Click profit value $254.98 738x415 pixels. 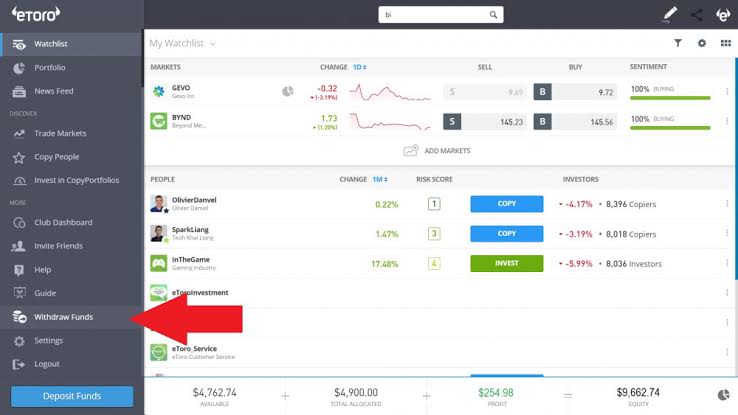tap(496, 392)
